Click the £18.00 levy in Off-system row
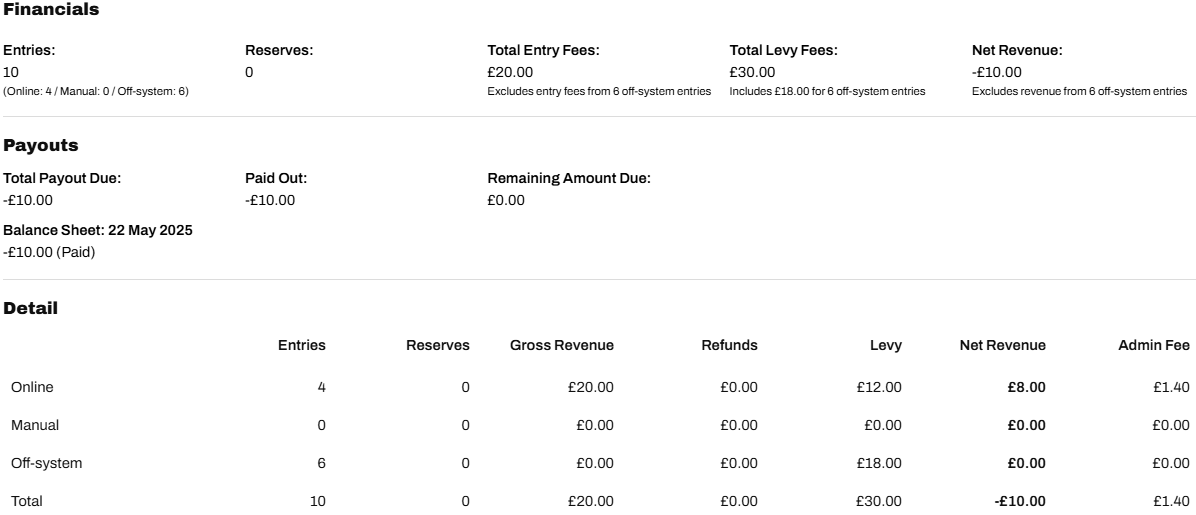 (x=879, y=463)
